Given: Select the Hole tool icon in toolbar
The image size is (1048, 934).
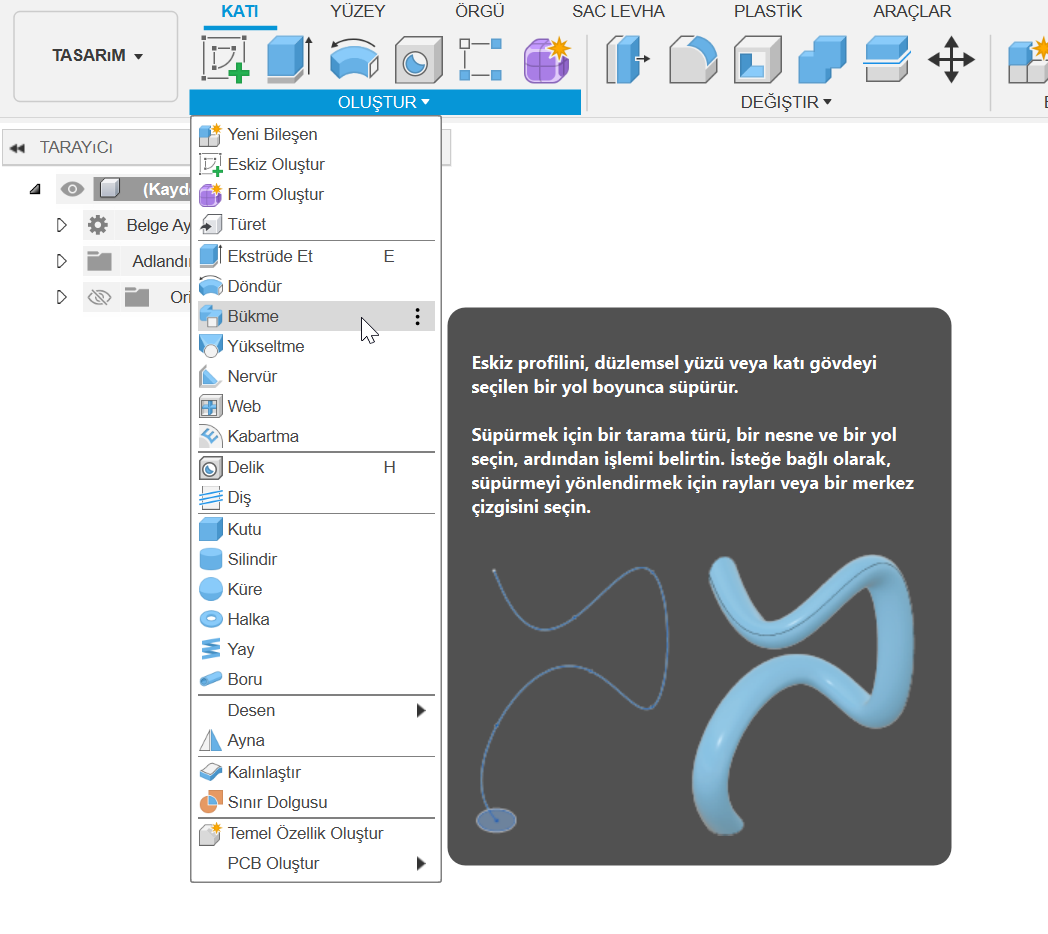Looking at the screenshot, I should (x=419, y=59).
